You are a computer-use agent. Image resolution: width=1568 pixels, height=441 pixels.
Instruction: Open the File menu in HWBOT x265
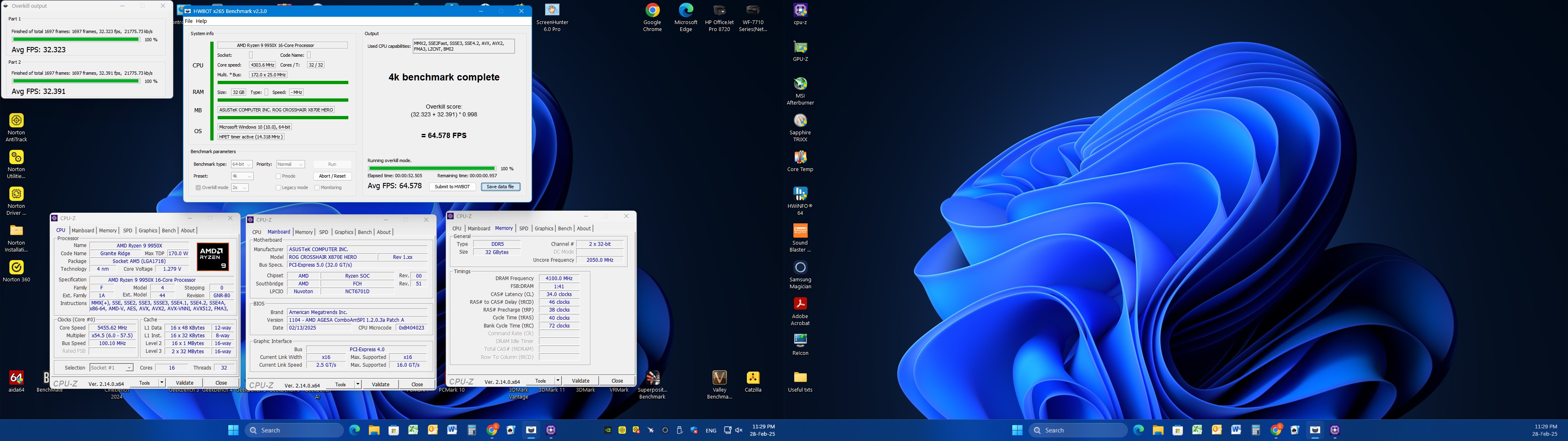pyautogui.click(x=189, y=21)
